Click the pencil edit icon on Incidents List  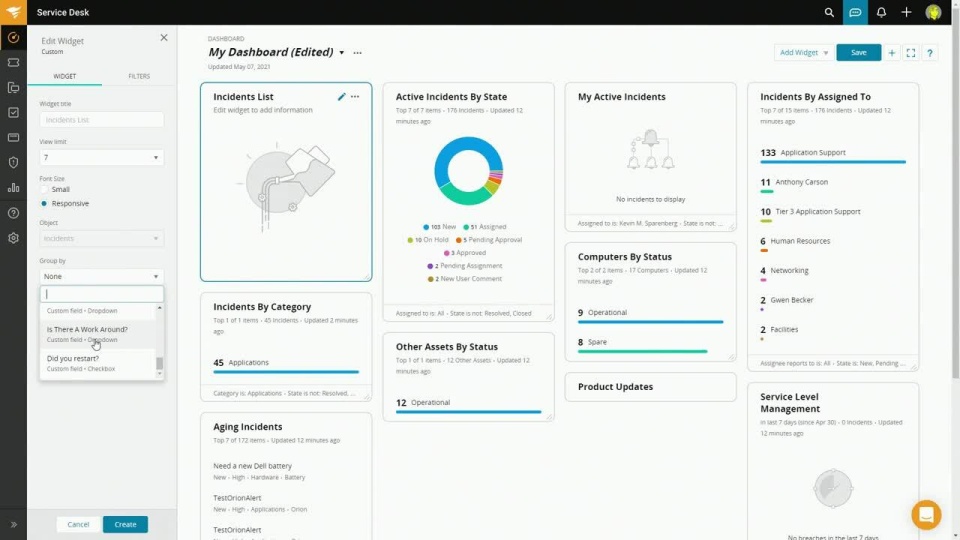(342, 97)
